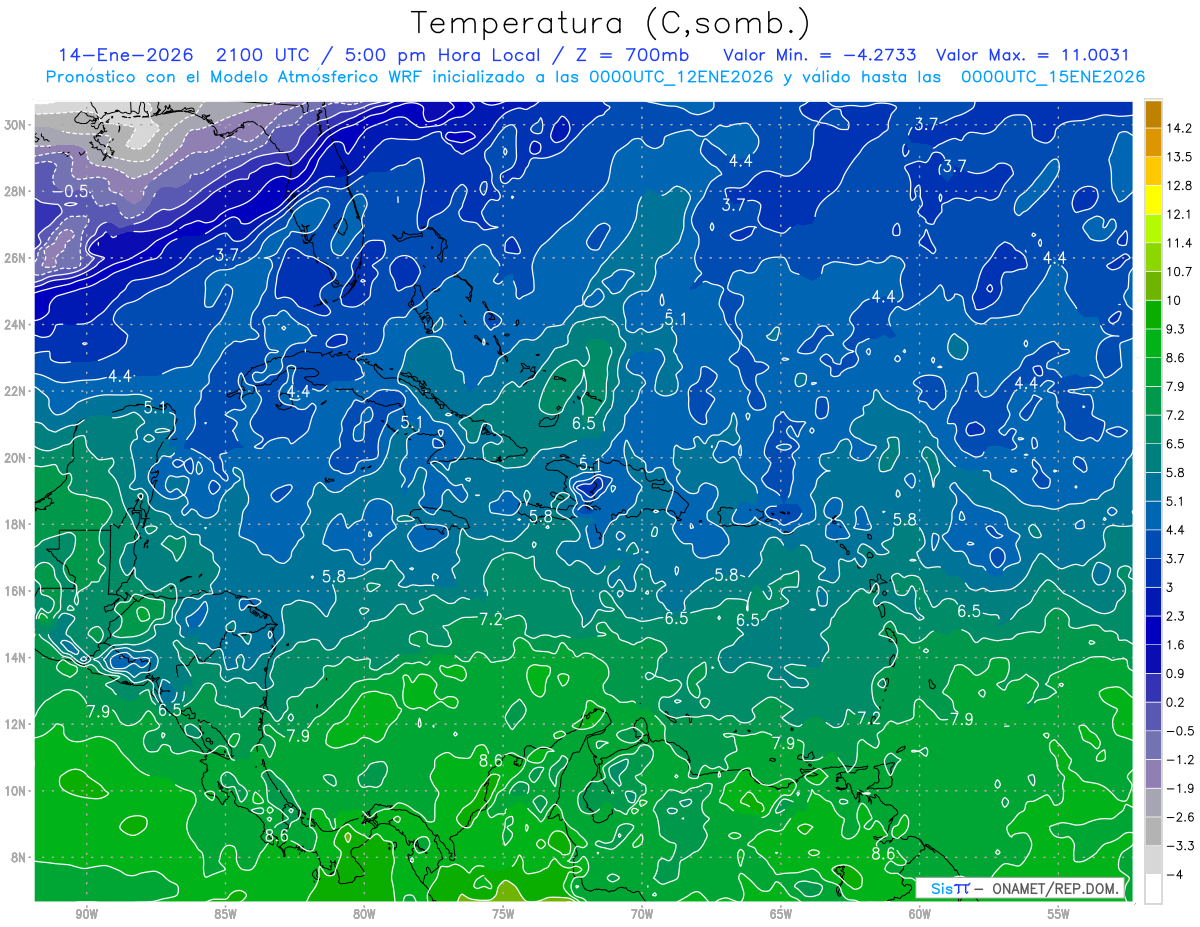
Task: Click the 2.3 colorbar scale label
Action: (1177, 616)
